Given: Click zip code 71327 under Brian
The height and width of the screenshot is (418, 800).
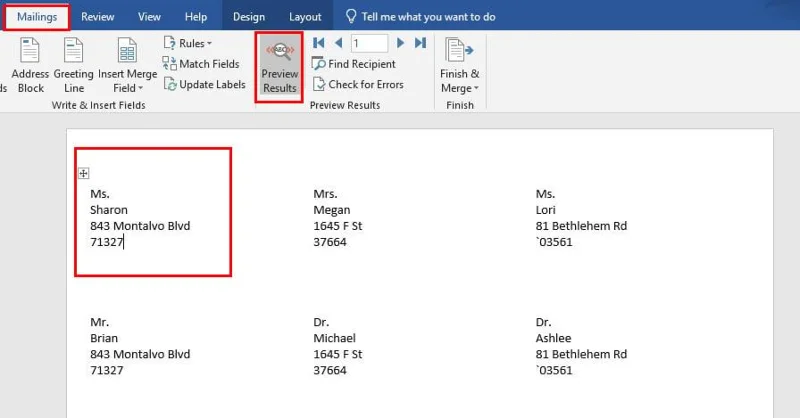Looking at the screenshot, I should point(107,370).
